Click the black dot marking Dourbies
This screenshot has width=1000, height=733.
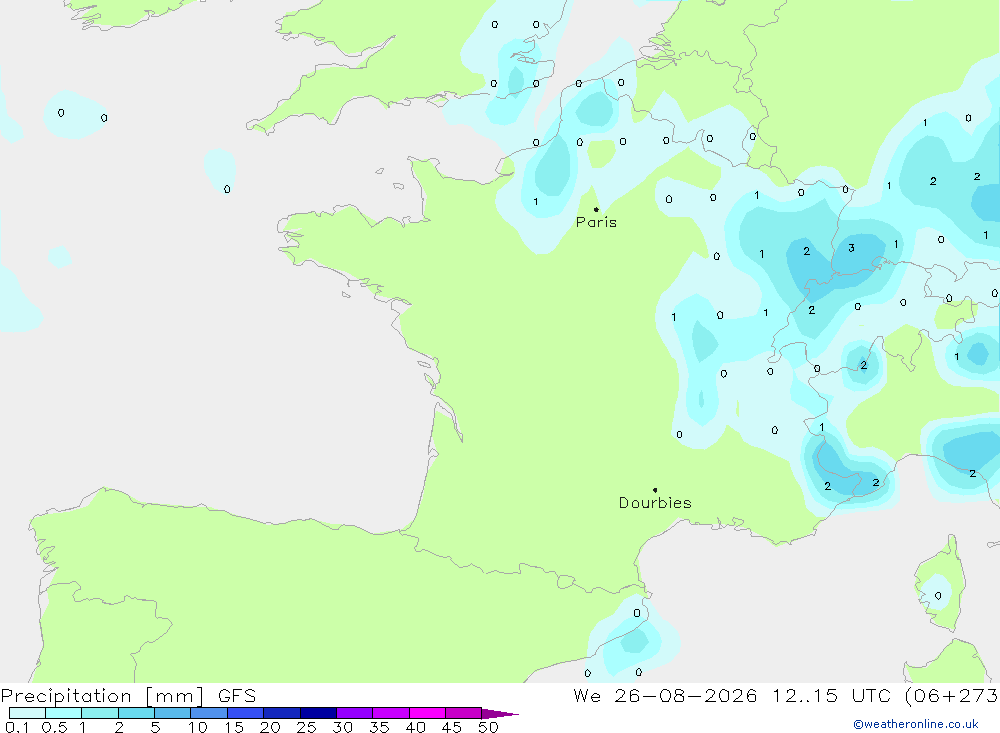click(655, 490)
